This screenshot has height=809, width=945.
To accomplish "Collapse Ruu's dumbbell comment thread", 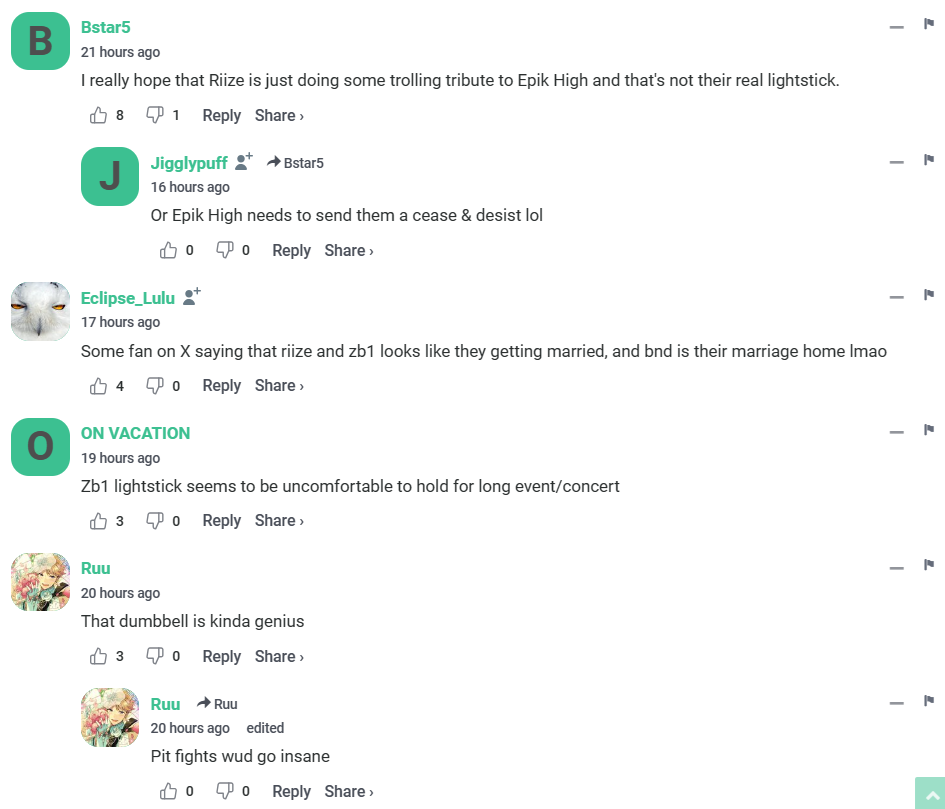I will pos(896,567).
